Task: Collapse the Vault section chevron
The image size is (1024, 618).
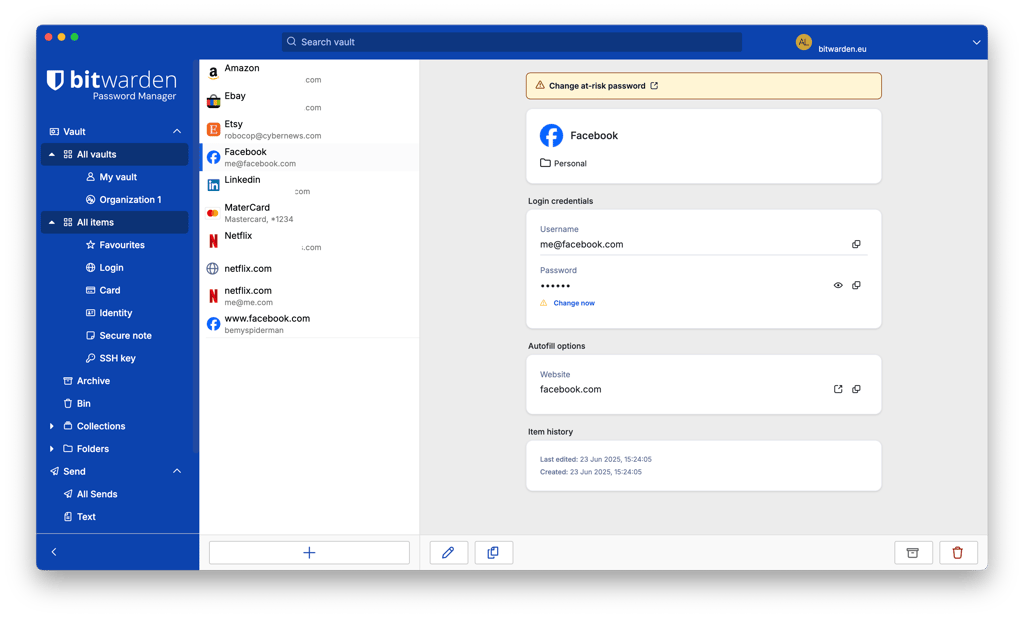Action: (177, 131)
